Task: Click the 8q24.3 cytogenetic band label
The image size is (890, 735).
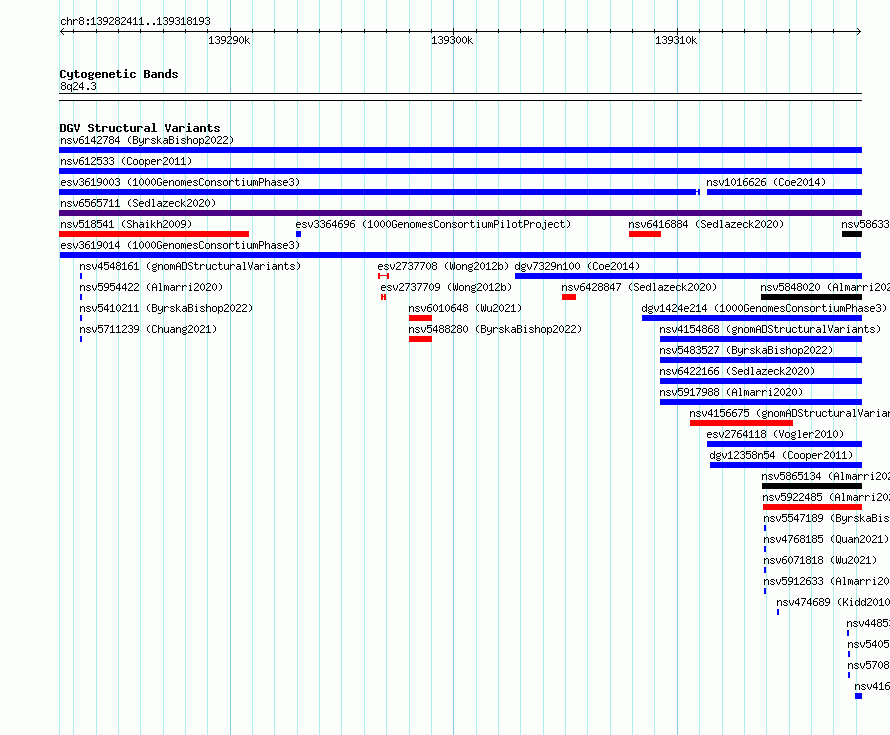Action: coord(78,86)
